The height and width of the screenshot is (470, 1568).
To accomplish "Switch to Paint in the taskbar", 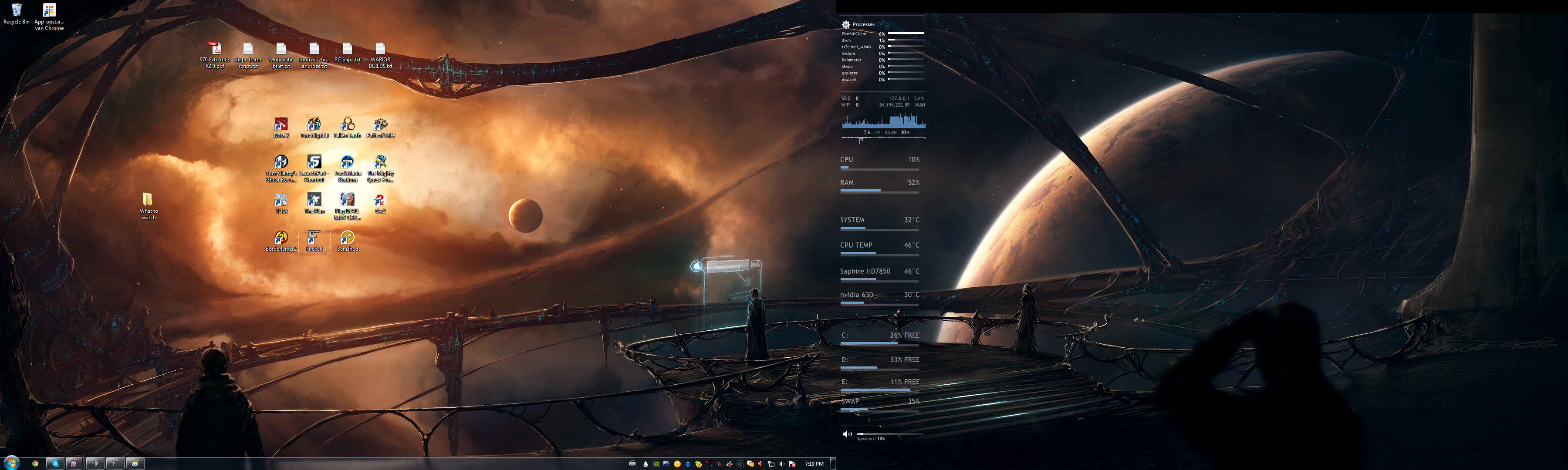I will pyautogui.click(x=135, y=463).
